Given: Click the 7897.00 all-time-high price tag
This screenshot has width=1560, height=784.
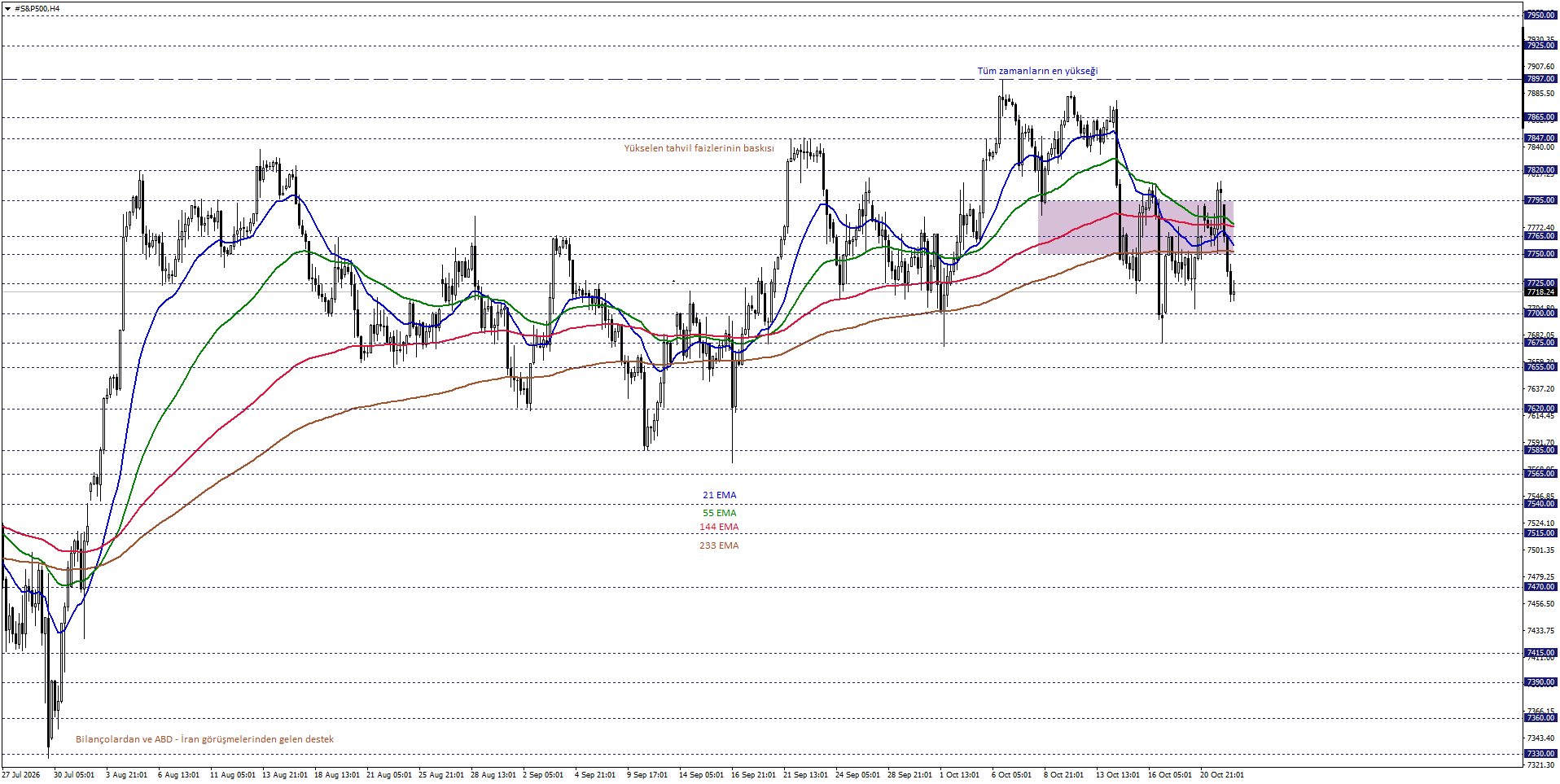Looking at the screenshot, I should tap(1540, 79).
